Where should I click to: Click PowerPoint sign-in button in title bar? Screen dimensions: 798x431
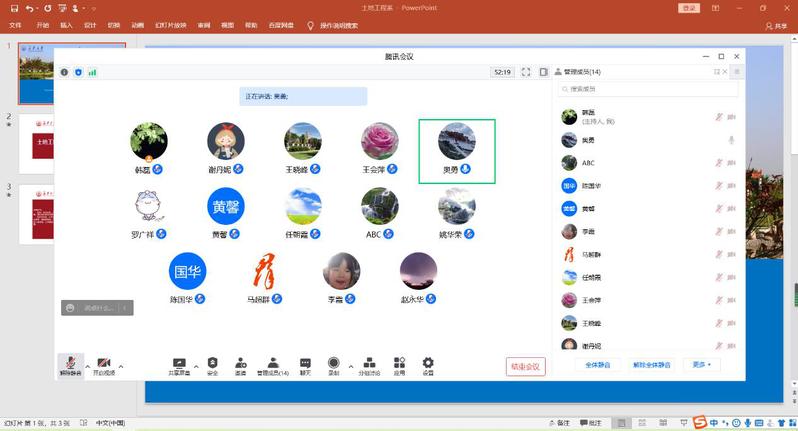pos(689,8)
